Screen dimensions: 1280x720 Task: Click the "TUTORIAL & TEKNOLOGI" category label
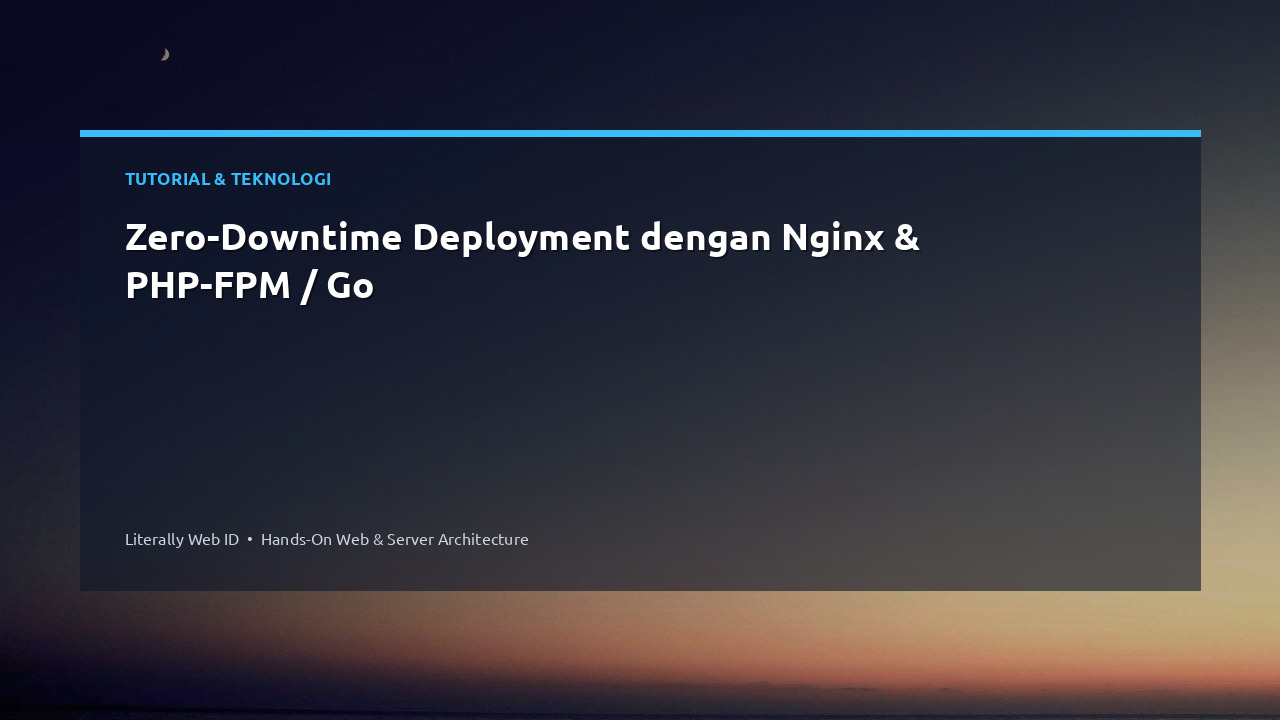pyautogui.click(x=228, y=179)
